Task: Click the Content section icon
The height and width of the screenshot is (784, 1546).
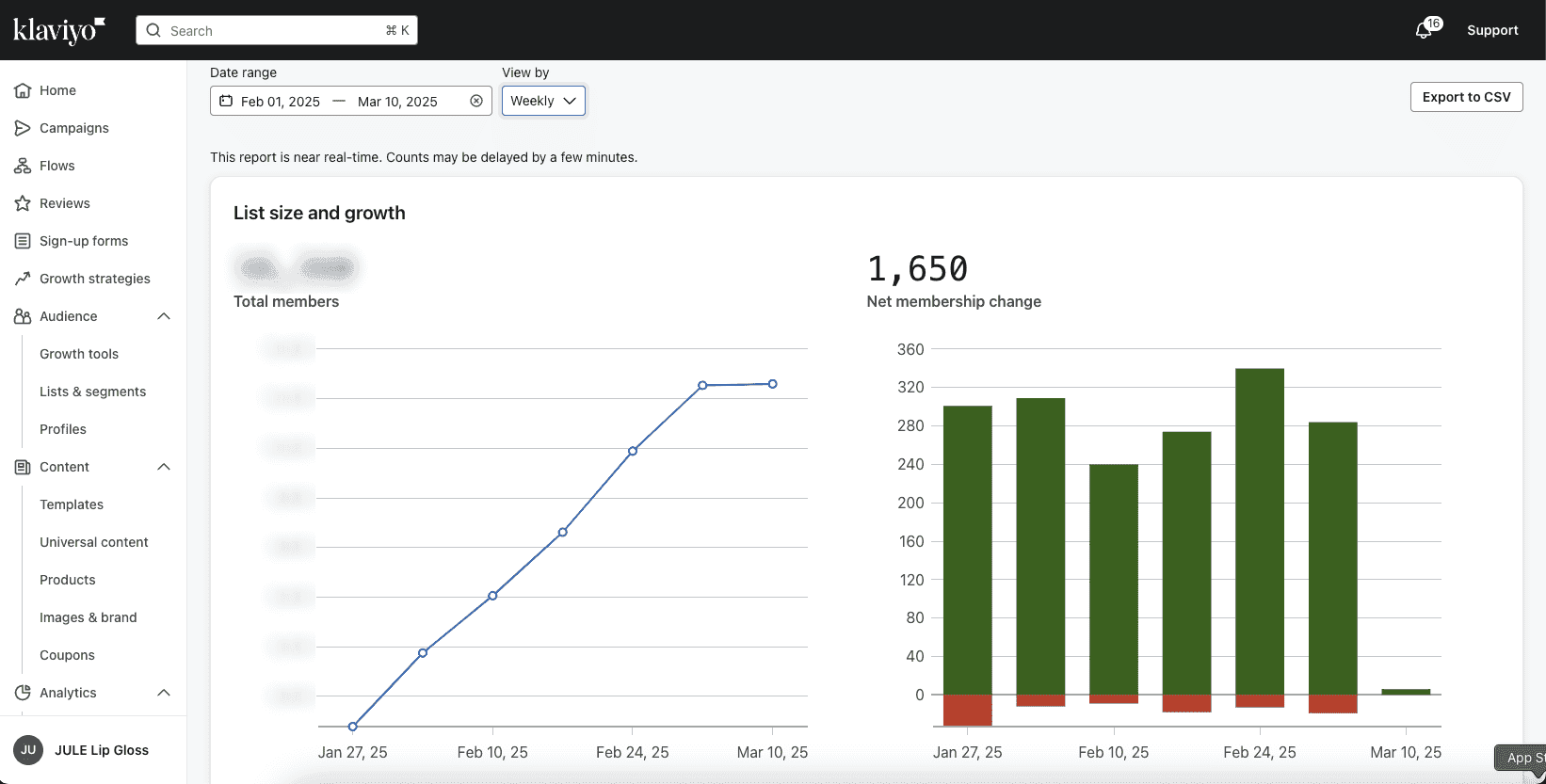Action: pos(23,467)
